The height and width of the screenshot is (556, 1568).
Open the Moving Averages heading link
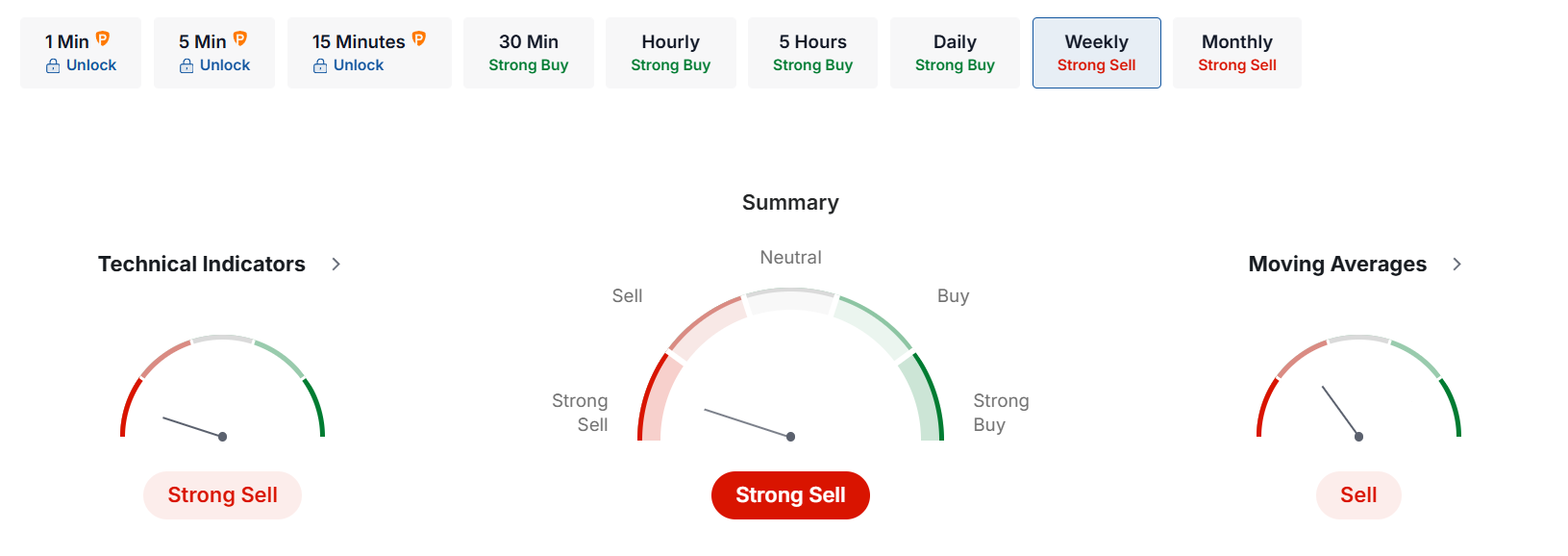[1337, 265]
